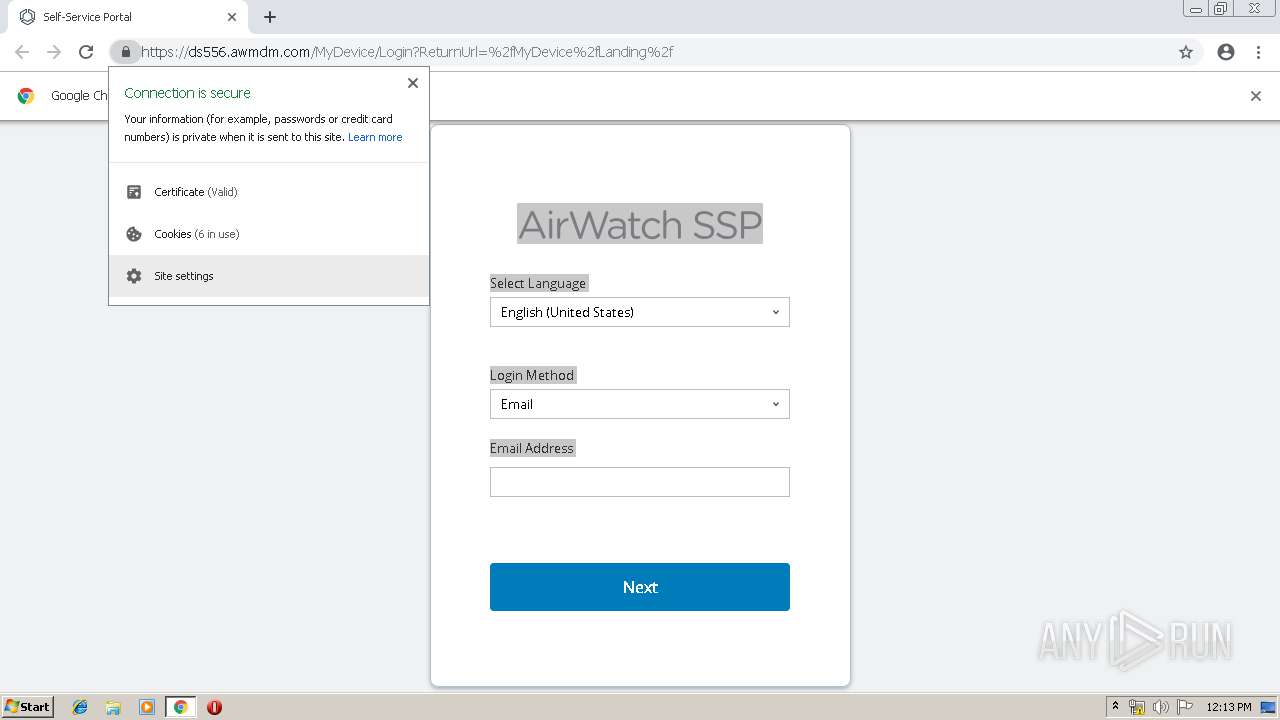Screen dimensions: 1280x720
Task: Open Windows Media Player taskbar icon
Action: [147, 707]
